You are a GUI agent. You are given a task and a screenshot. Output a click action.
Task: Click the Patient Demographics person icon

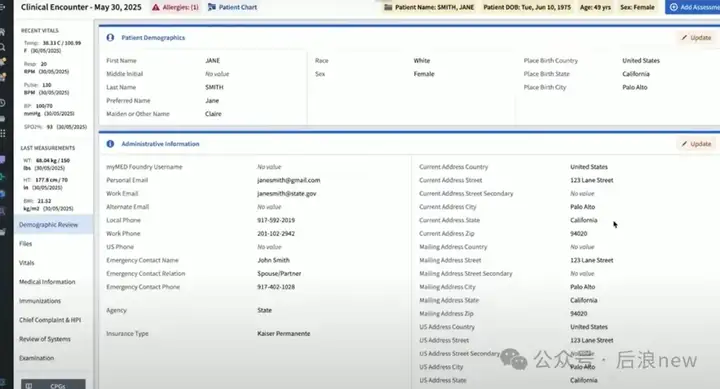click(x=110, y=38)
